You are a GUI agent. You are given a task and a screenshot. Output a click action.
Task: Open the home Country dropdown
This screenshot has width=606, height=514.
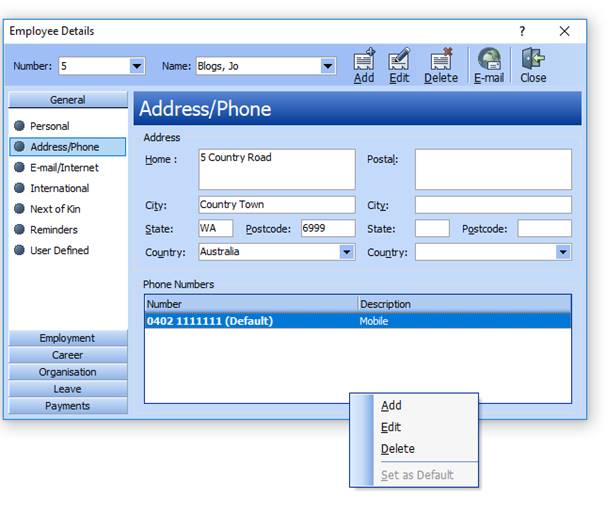[x=347, y=252]
